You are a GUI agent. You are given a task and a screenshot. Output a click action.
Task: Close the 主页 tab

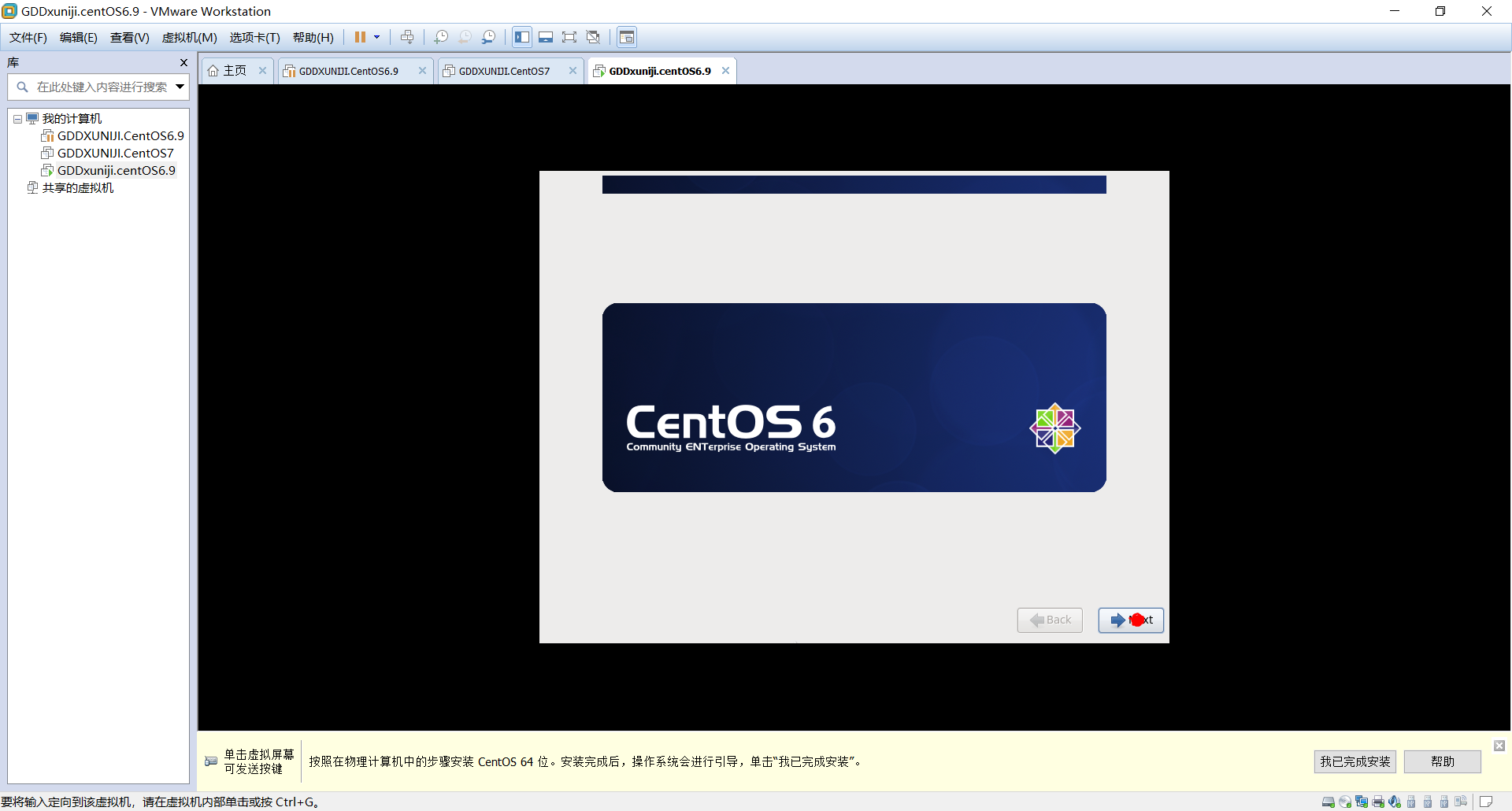262,71
